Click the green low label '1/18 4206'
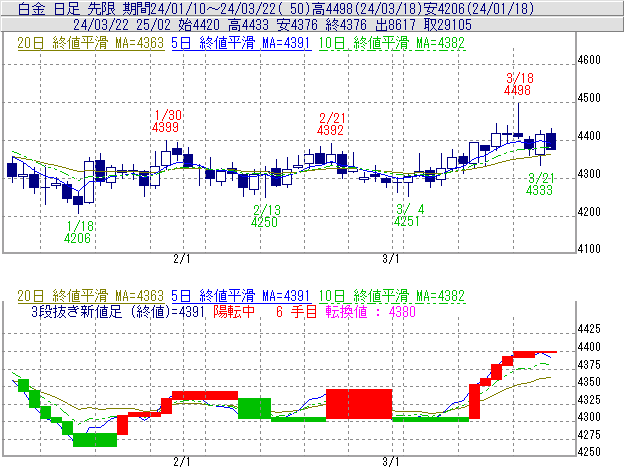This screenshot has height=475, width=624. coord(78,232)
